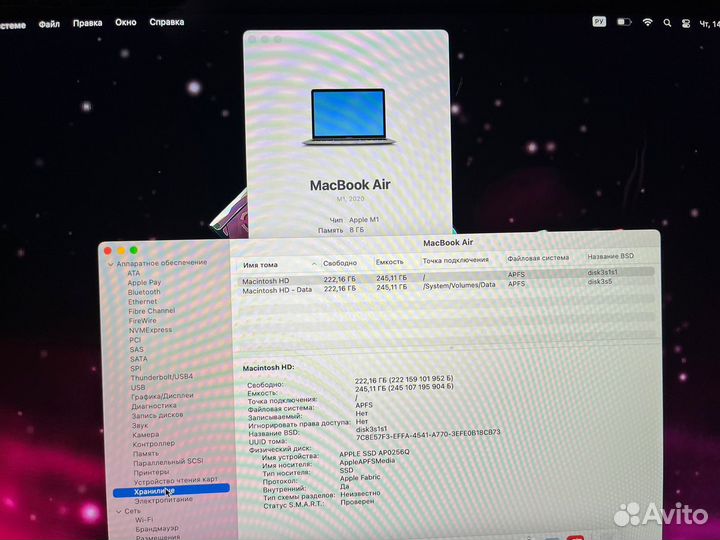Sort by Имя тома column
720x540 pixels.
[260, 265]
